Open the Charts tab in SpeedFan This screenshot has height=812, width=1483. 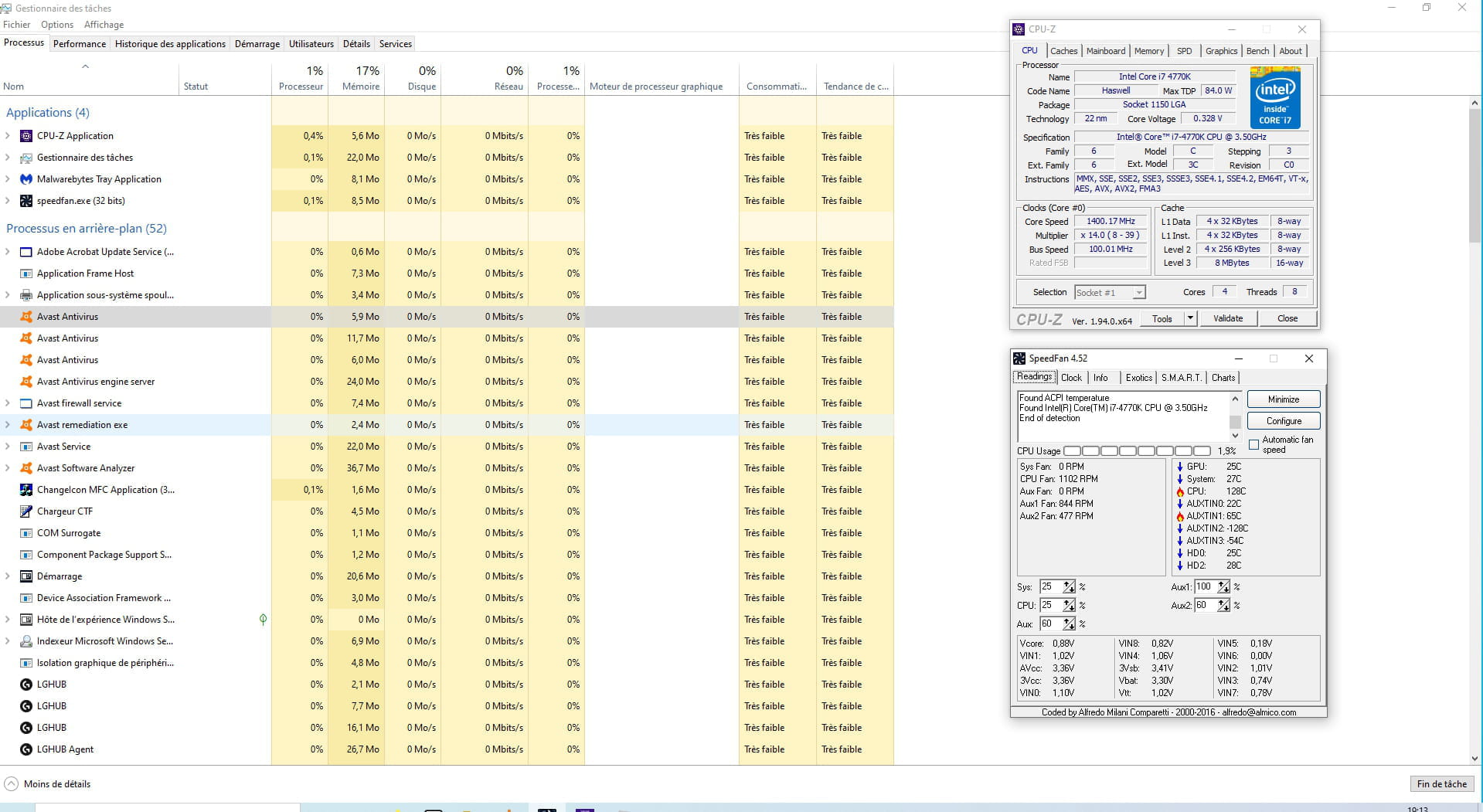click(x=1223, y=378)
